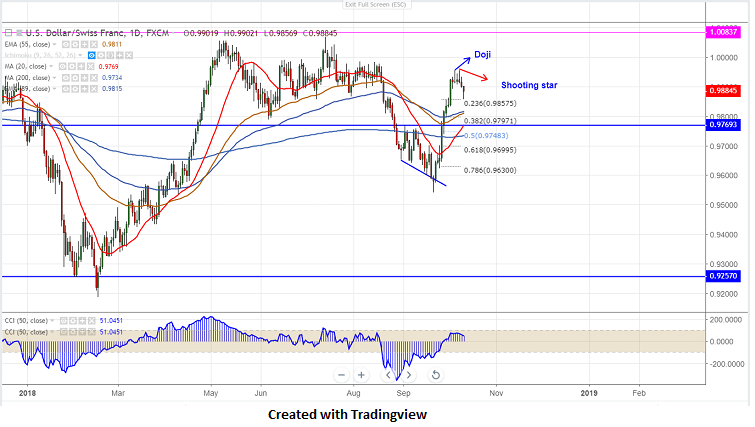Click Fibonacci 0.382(0.97971) level label

tap(490, 121)
